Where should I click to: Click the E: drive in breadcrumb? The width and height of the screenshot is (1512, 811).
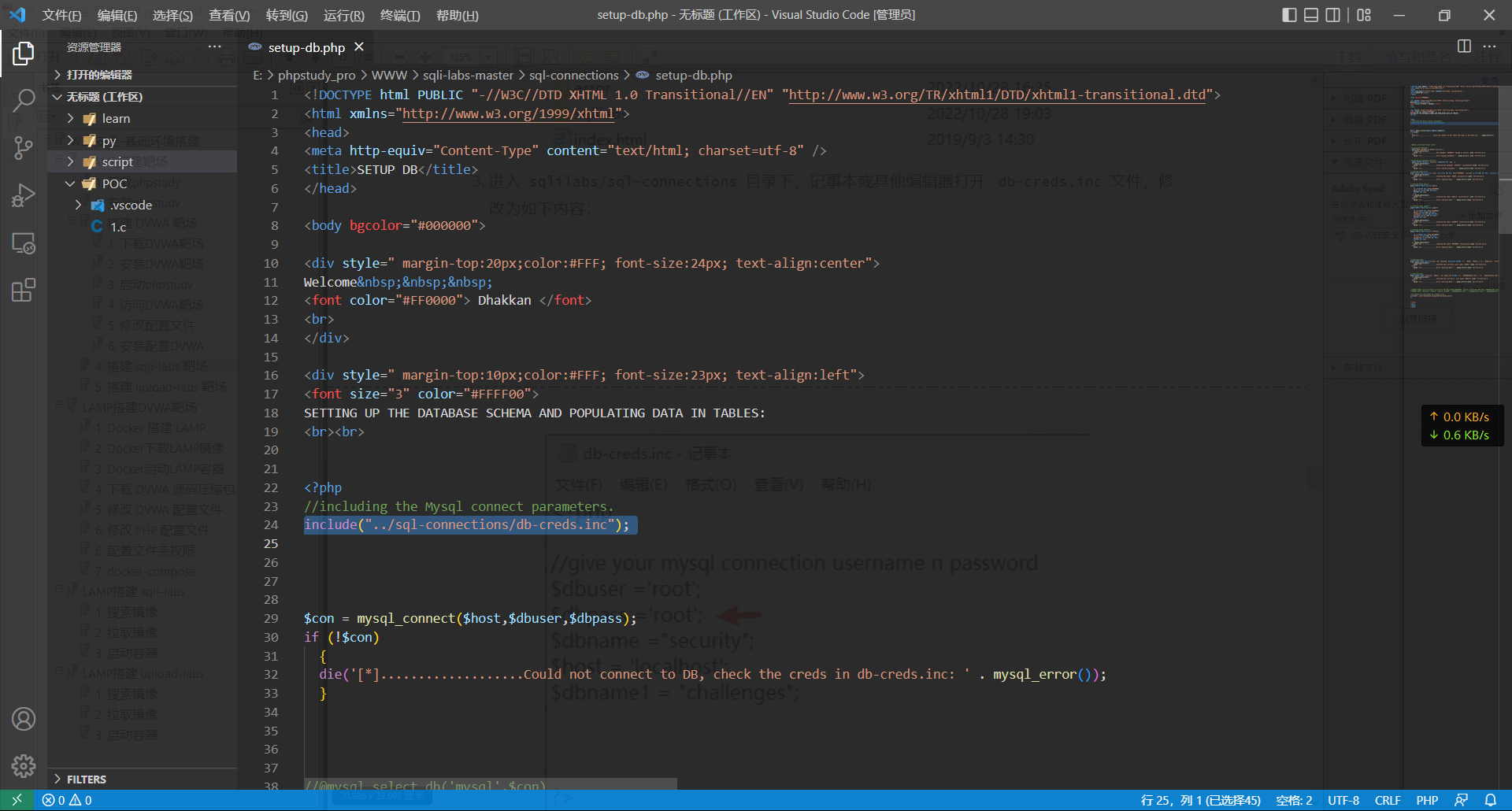click(258, 76)
